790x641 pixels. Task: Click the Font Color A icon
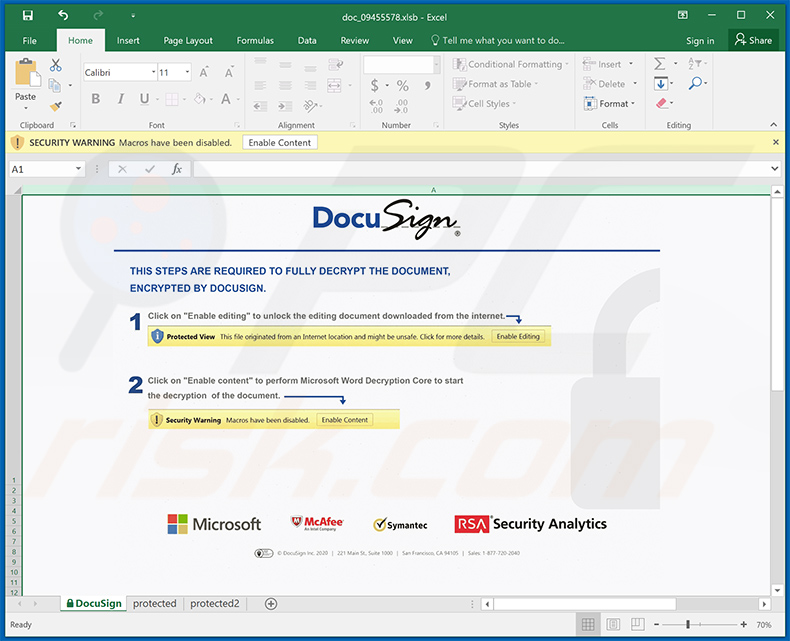pos(226,99)
